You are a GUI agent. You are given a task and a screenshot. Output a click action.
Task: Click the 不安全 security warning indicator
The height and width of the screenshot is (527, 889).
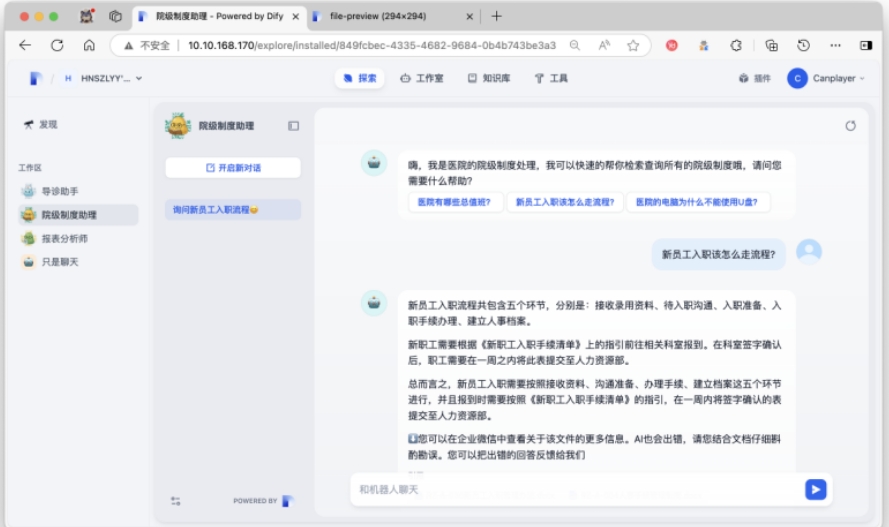[147, 45]
